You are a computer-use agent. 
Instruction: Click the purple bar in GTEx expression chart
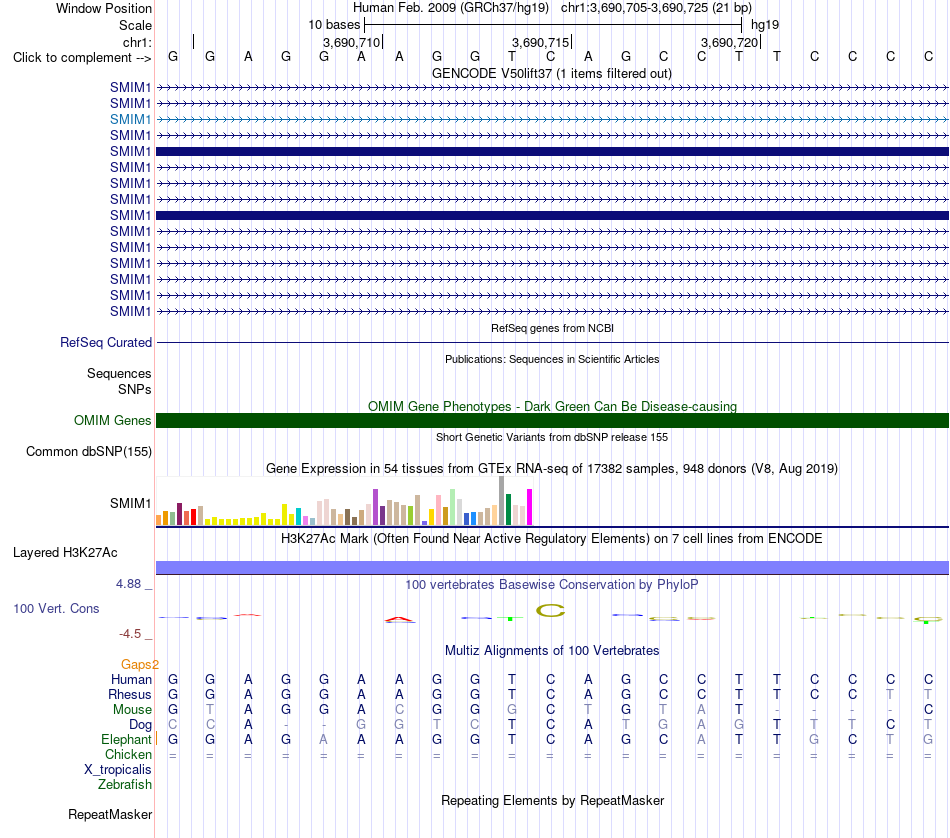tap(376, 507)
